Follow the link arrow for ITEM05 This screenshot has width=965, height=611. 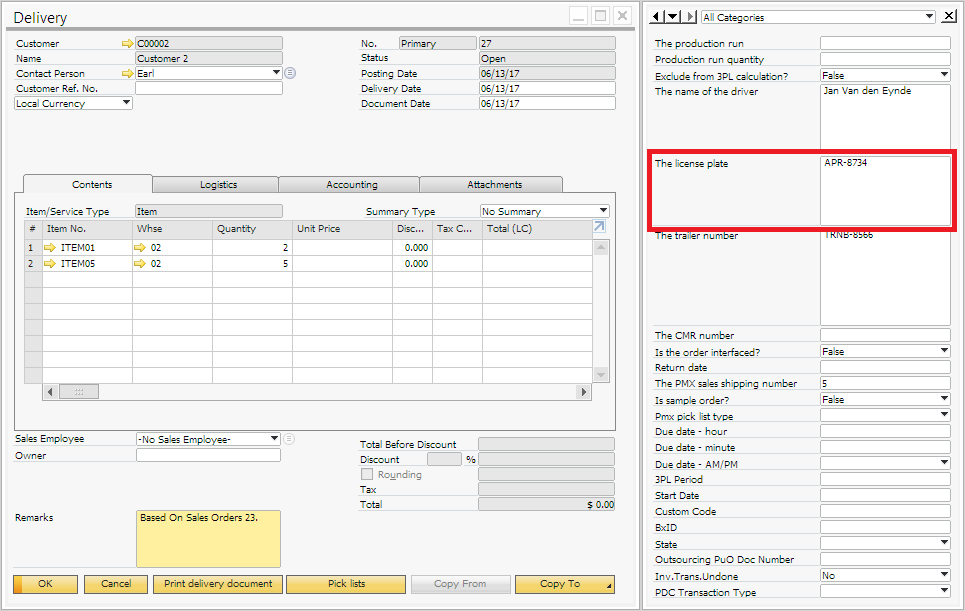pyautogui.click(x=51, y=264)
